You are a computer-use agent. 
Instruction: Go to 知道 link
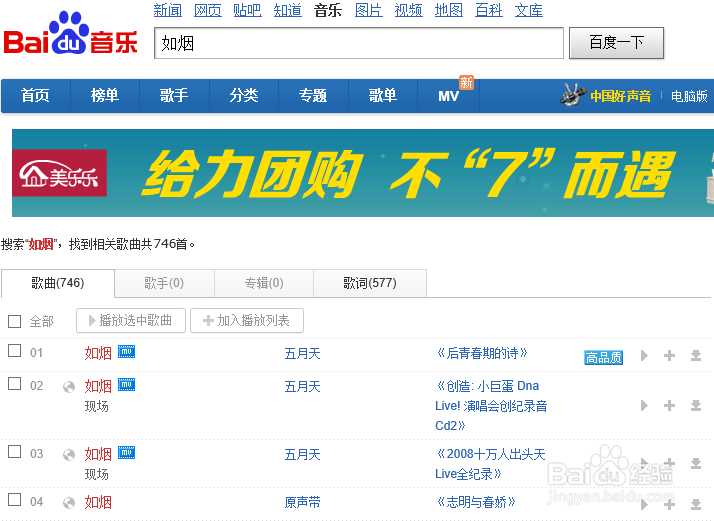[287, 10]
